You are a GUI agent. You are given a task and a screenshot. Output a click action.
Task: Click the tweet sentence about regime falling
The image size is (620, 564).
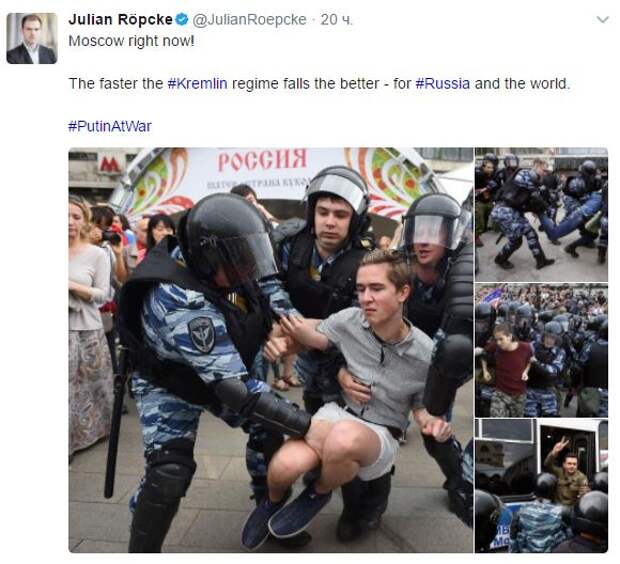(319, 83)
